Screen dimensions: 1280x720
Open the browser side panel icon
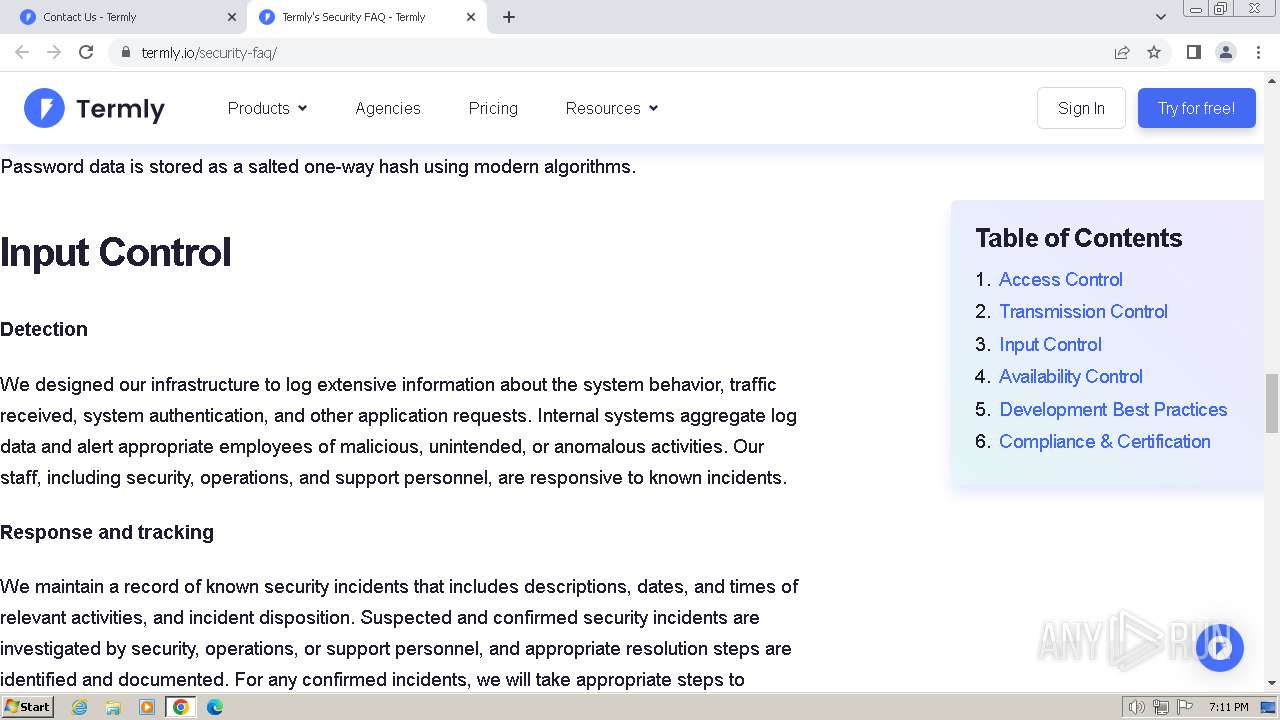pos(1193,52)
